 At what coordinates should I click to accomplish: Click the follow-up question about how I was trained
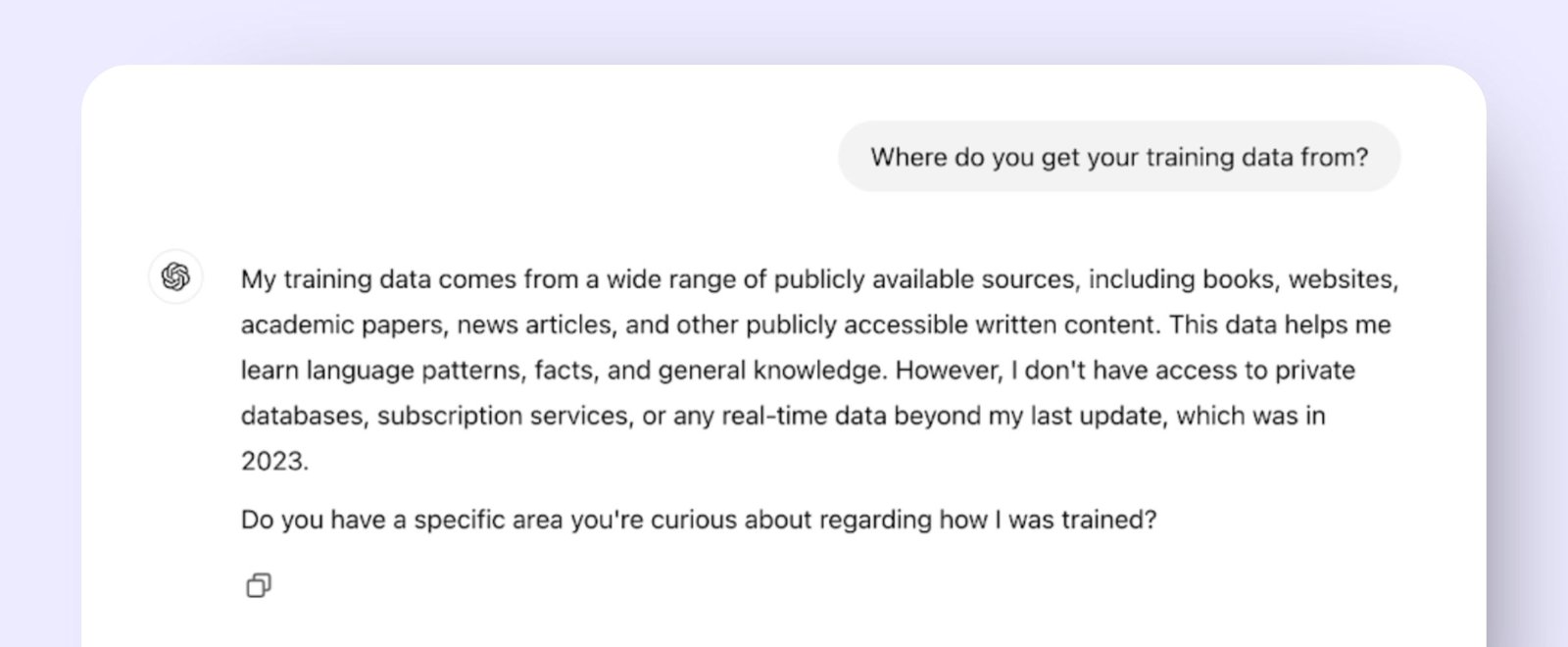[x=698, y=520]
